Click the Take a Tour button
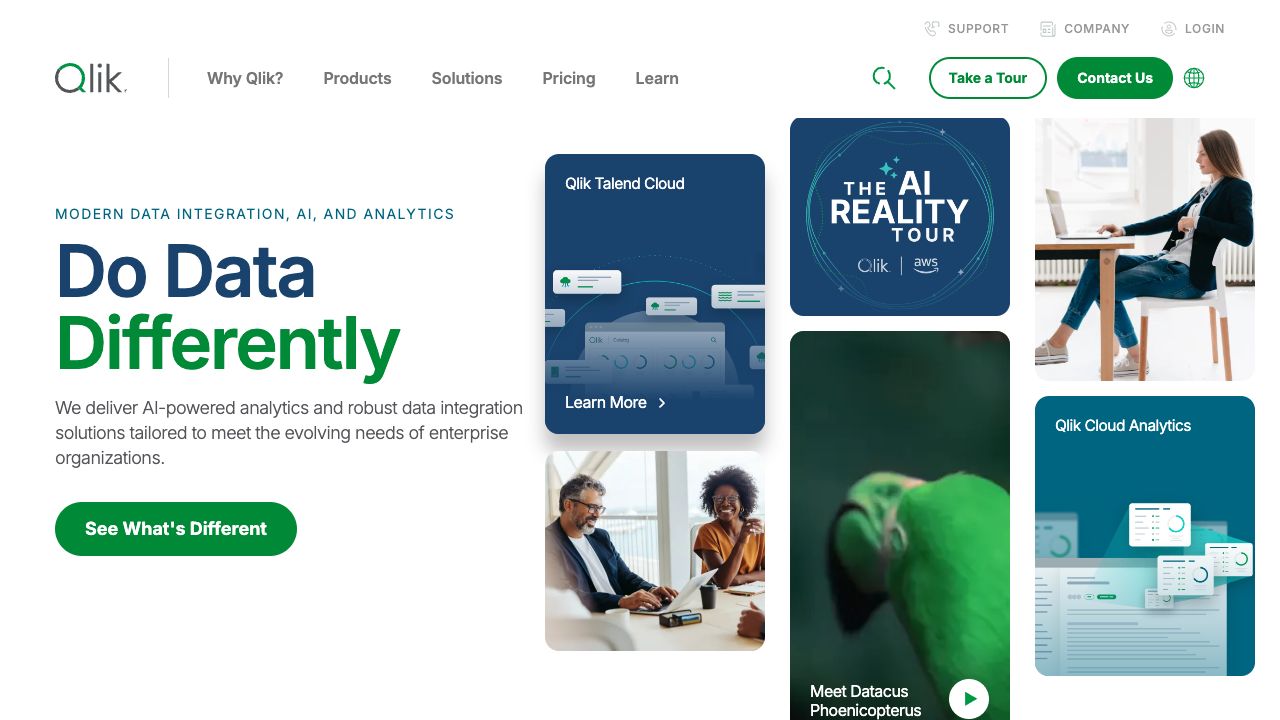This screenshot has height=720, width=1280. [x=988, y=78]
